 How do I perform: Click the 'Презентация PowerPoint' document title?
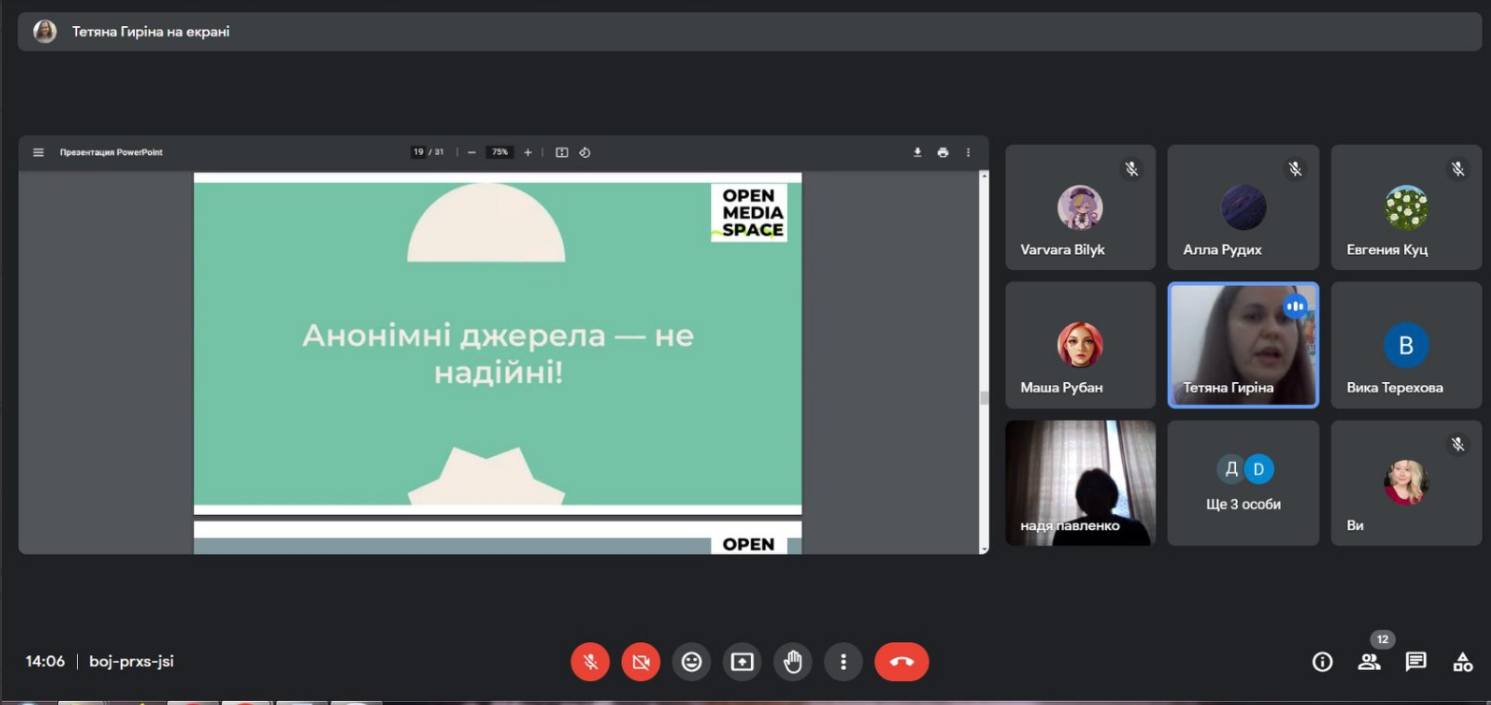click(111, 152)
